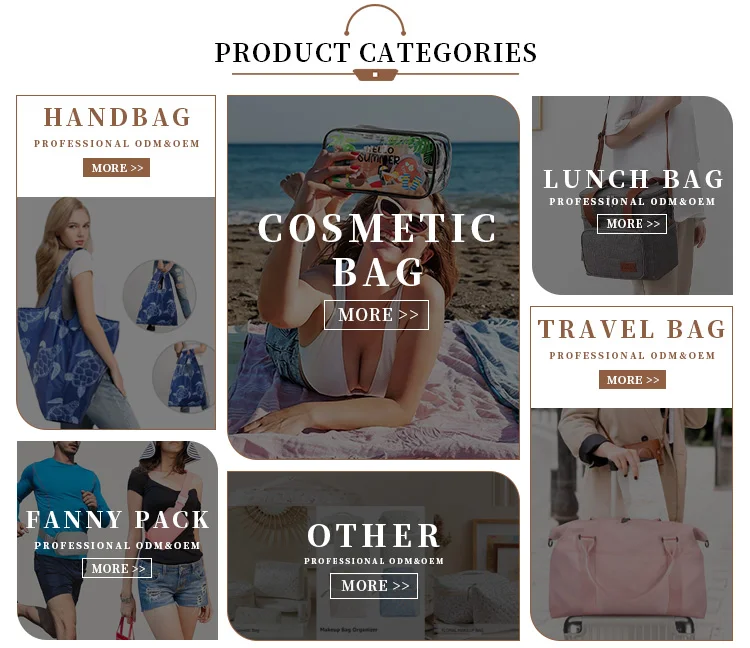The height and width of the screenshot is (648, 750).
Task: Click the Fanny Pack MORE >> button
Action: click(x=117, y=568)
